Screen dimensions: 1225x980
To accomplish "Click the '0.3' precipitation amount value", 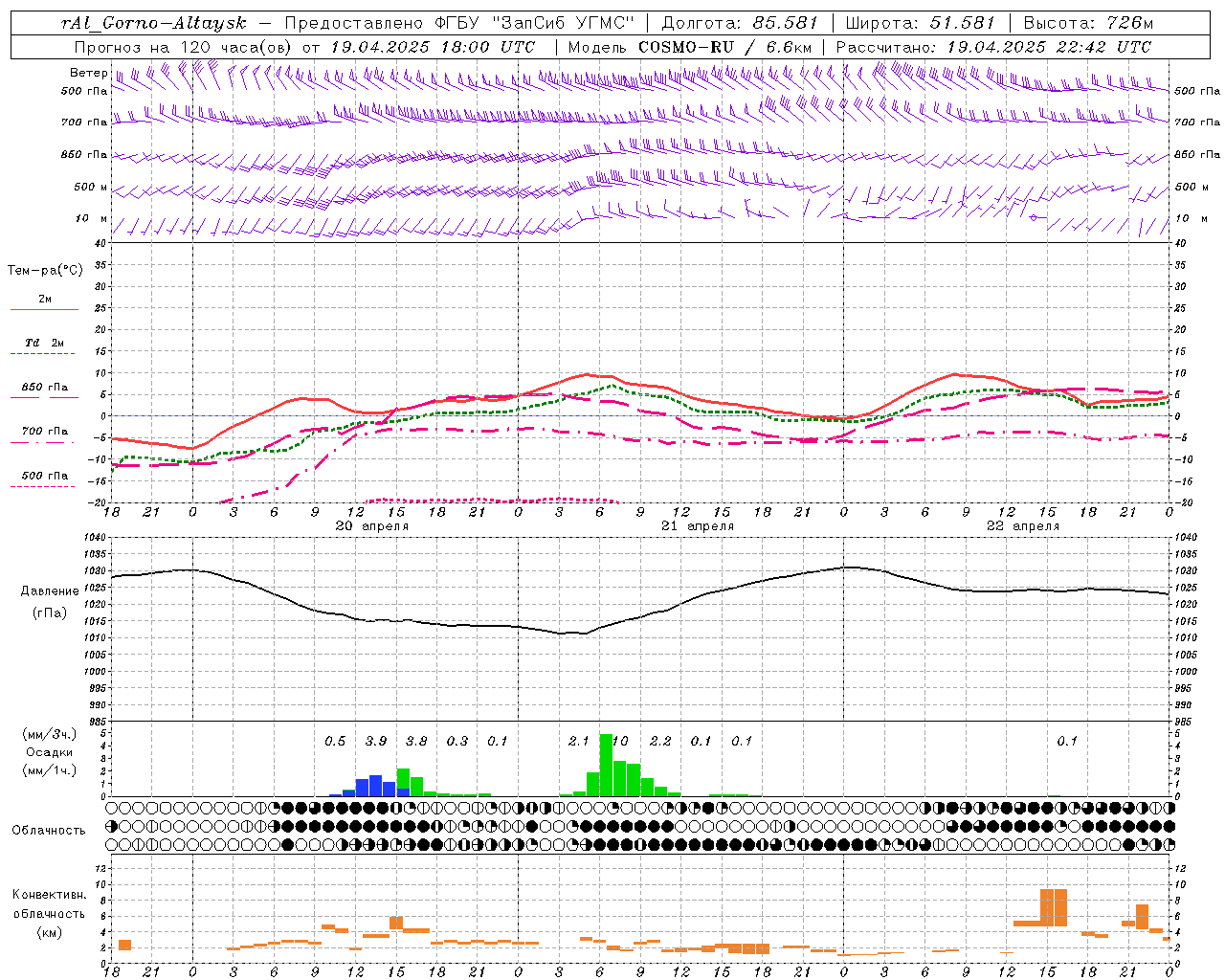I will 457,741.
